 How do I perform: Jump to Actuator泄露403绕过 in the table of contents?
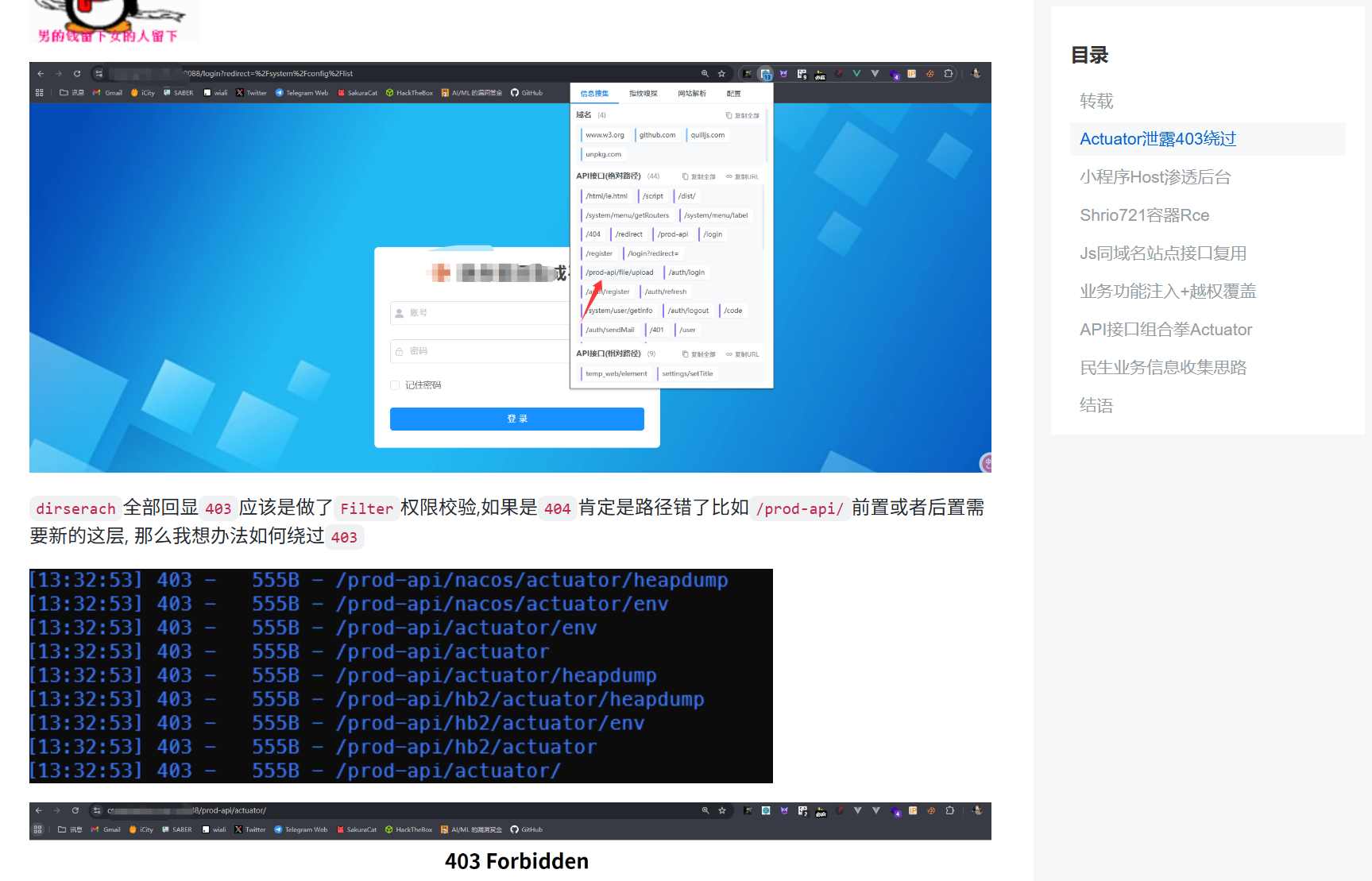pos(1158,139)
